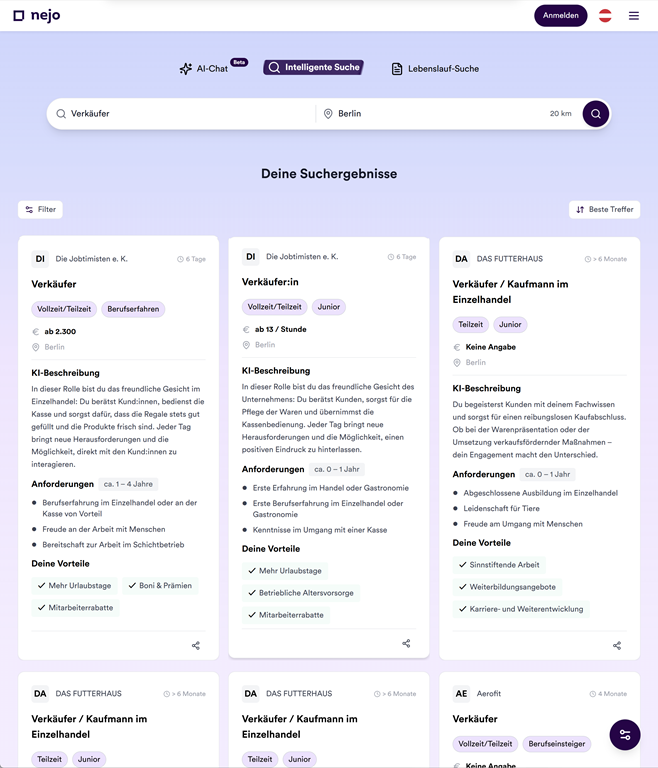Viewport: 658px width, 768px height.
Task: Expand the Beste Treffer sort dropdown
Action: coord(604,210)
